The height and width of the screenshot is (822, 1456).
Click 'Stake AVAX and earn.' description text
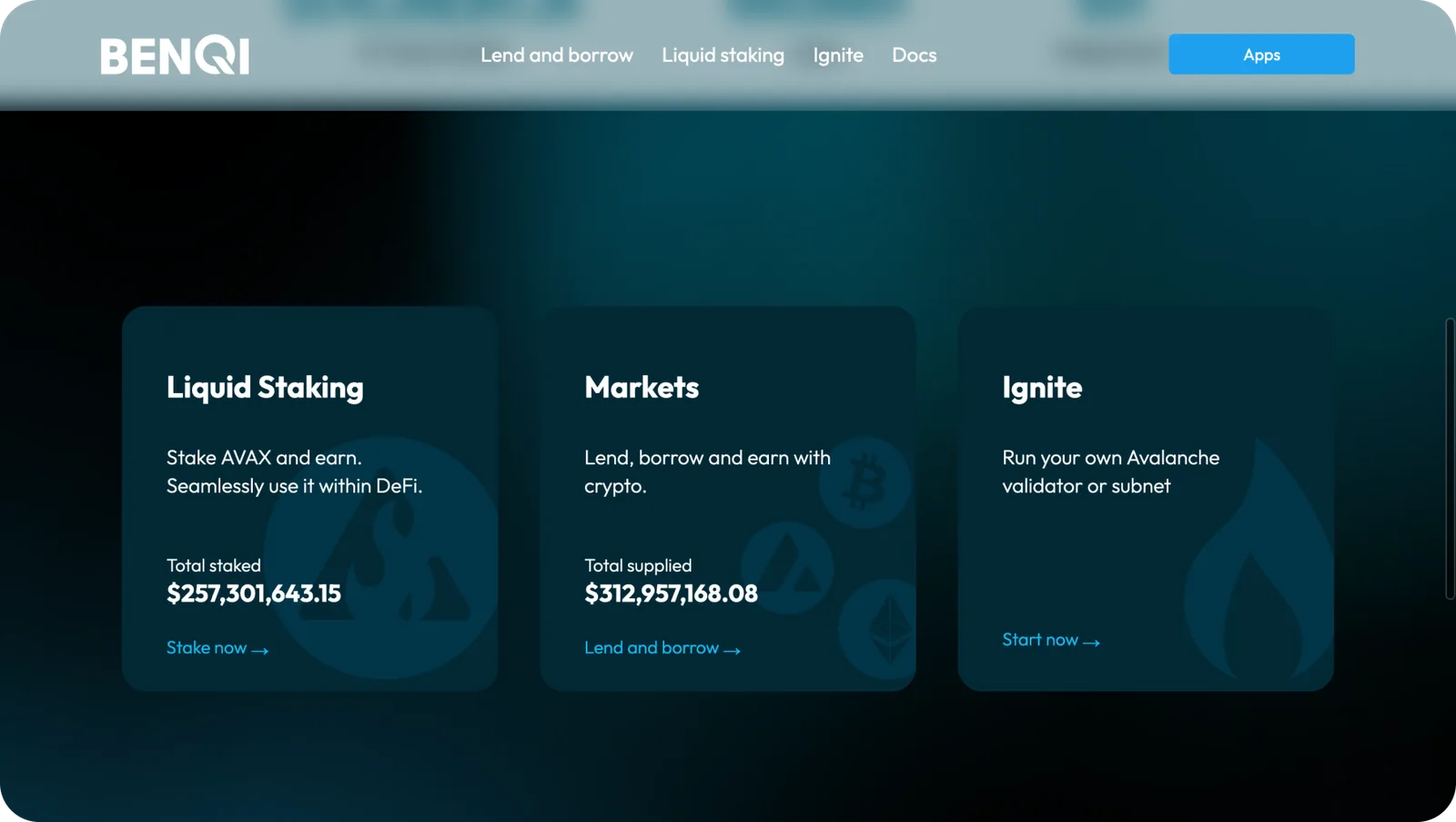264,458
